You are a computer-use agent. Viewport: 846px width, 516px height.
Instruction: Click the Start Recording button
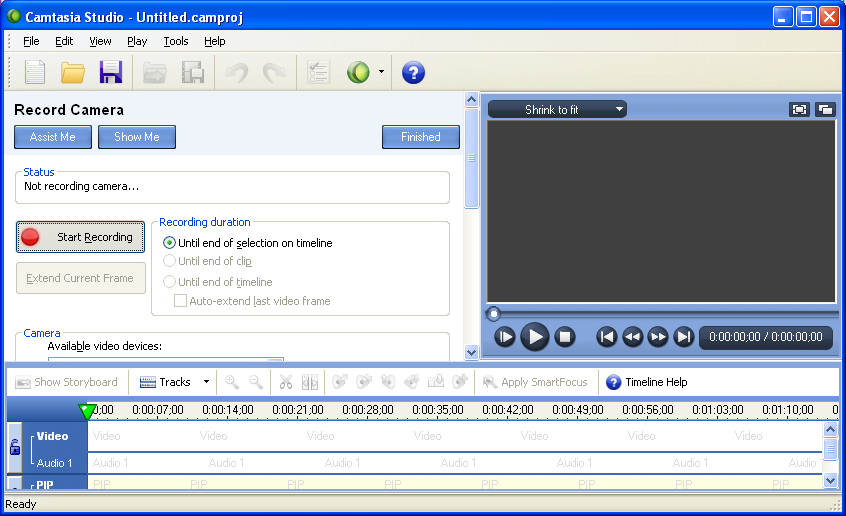coord(81,237)
